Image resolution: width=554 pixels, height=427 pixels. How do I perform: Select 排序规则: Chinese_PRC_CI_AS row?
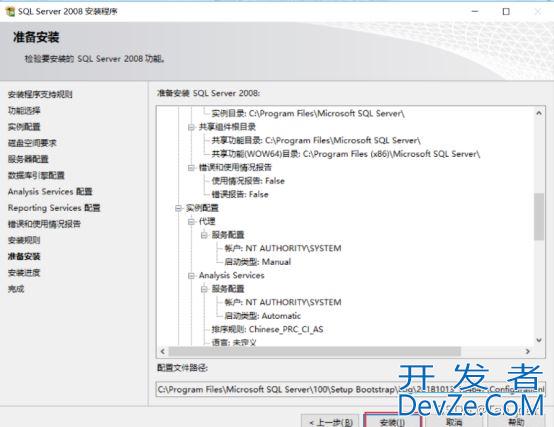click(267, 329)
